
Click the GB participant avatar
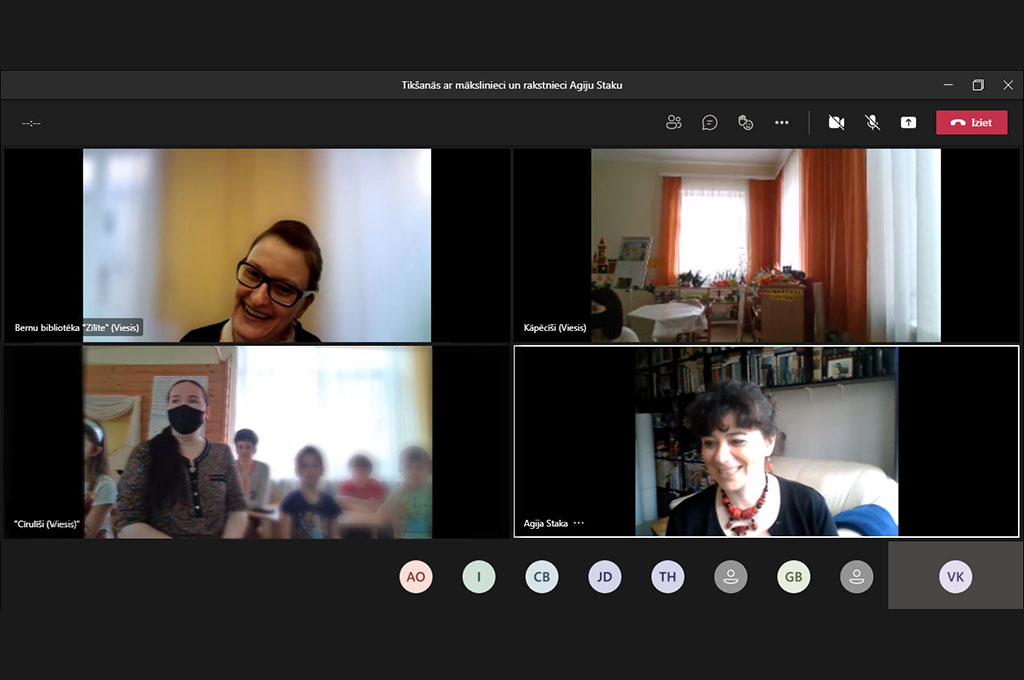pyautogui.click(x=793, y=577)
